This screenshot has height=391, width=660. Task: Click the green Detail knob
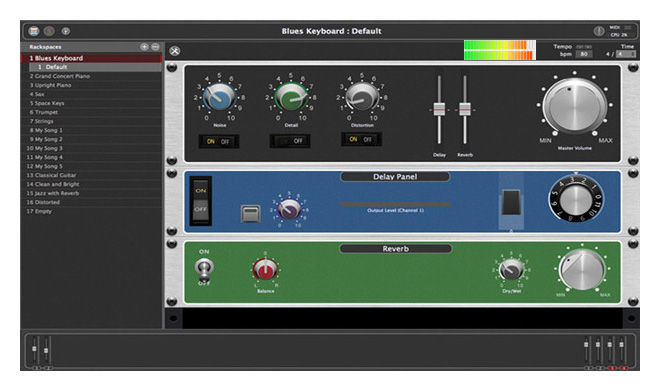[291, 97]
